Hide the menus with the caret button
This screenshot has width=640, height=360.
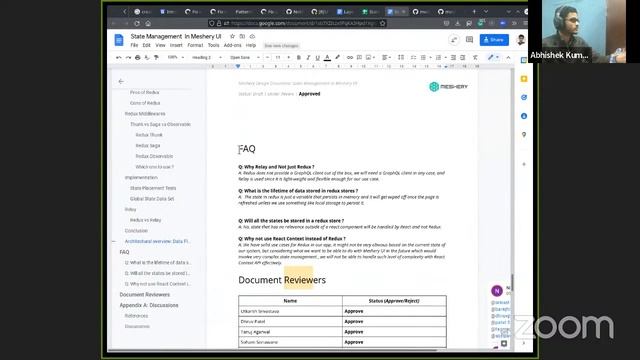pyautogui.click(x=508, y=58)
